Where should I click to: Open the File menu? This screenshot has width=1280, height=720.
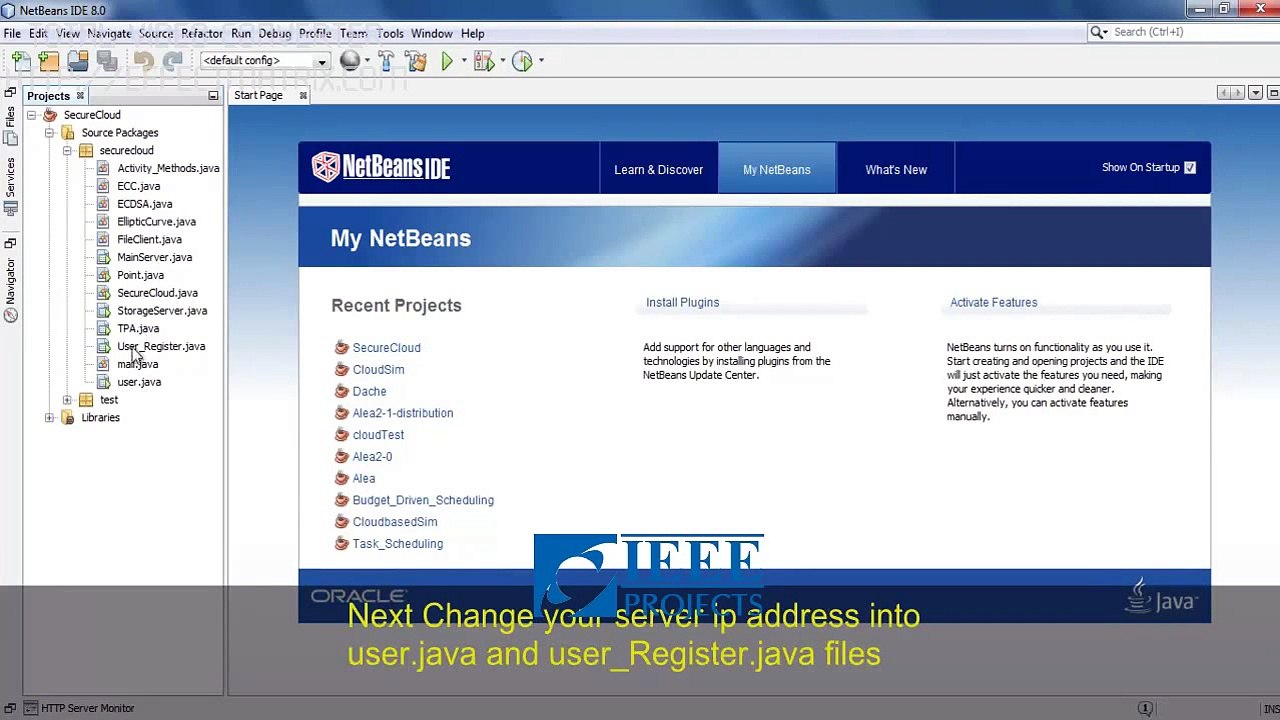point(12,33)
